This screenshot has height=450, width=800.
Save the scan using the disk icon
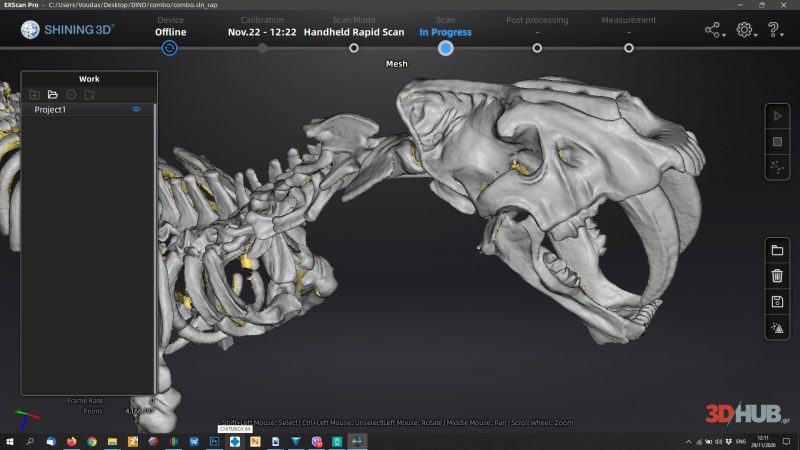777,302
